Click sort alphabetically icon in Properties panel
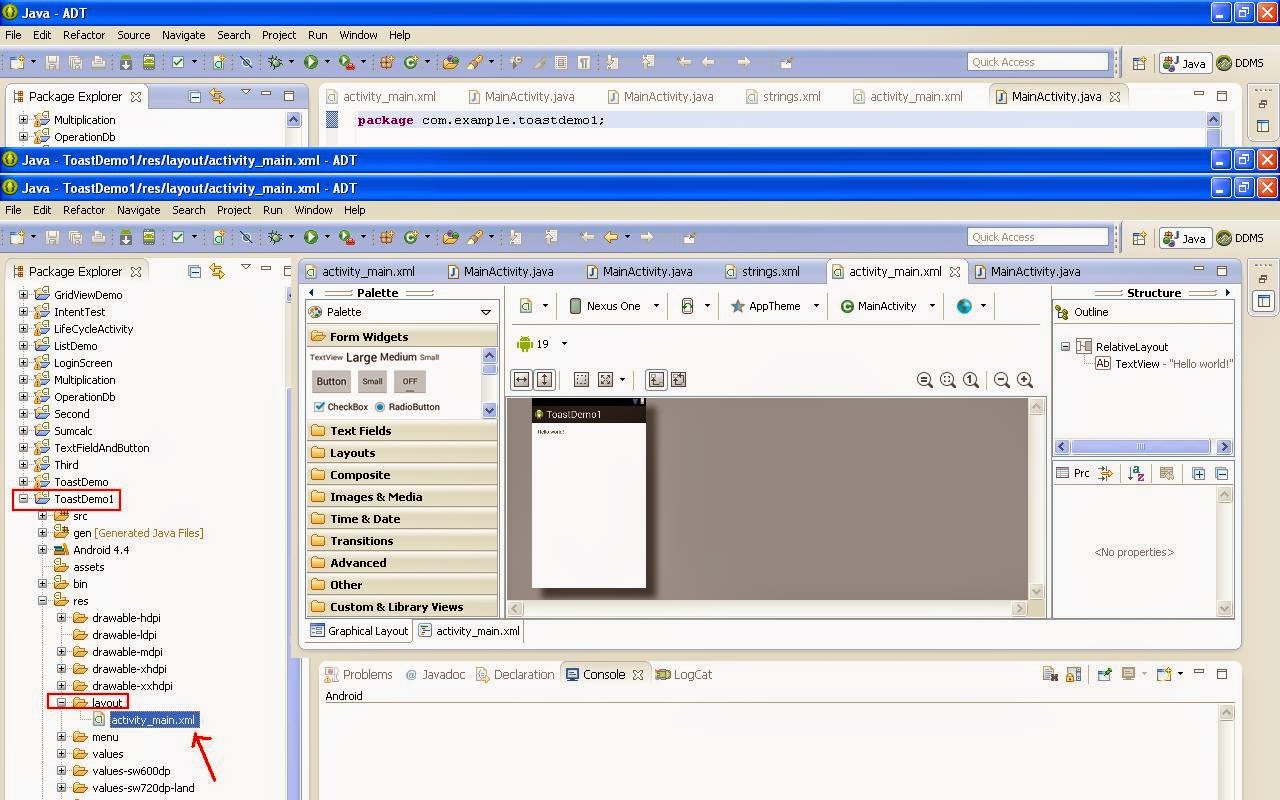This screenshot has height=800, width=1280. tap(1136, 474)
